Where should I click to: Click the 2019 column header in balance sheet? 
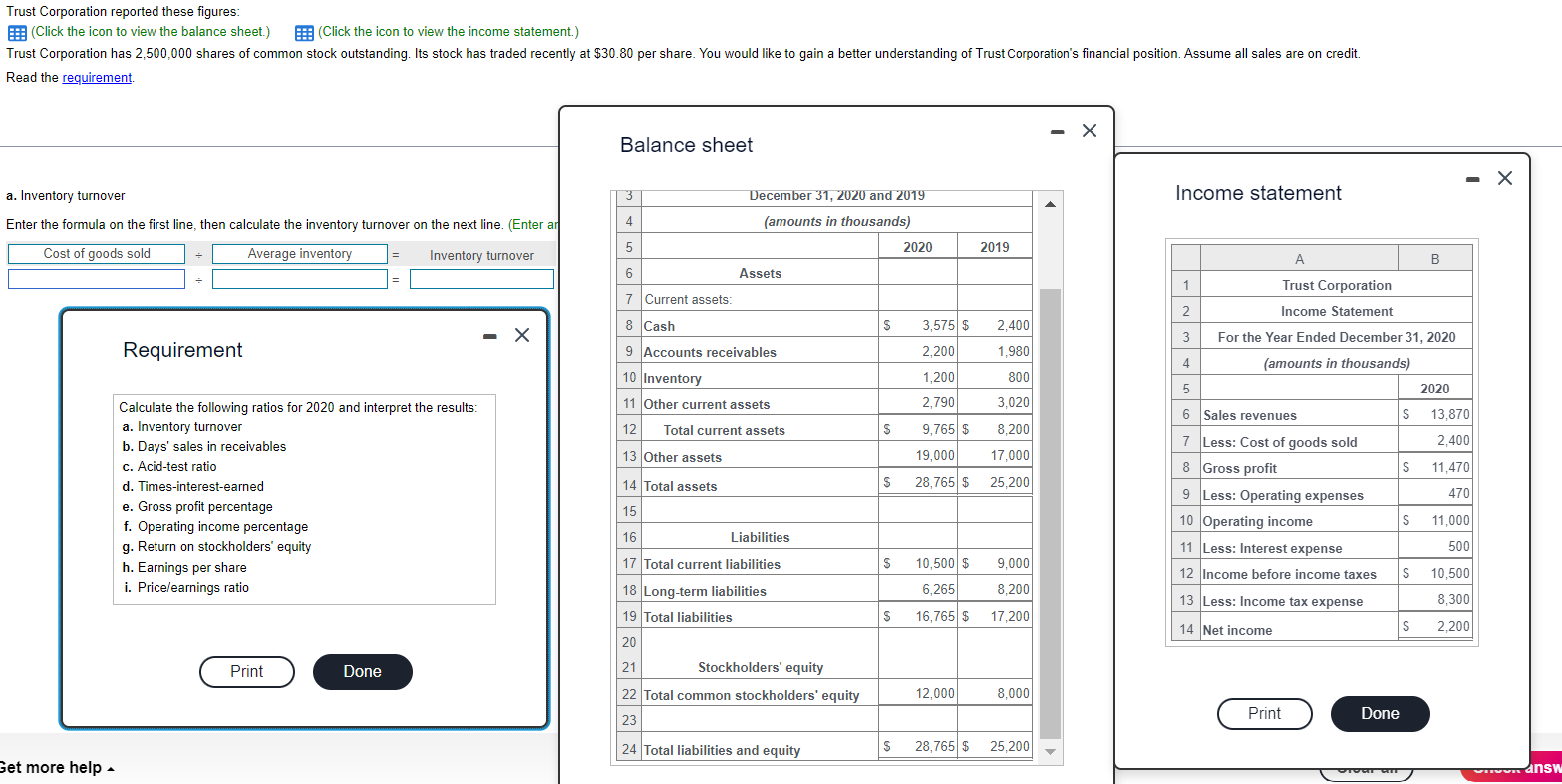(x=995, y=247)
